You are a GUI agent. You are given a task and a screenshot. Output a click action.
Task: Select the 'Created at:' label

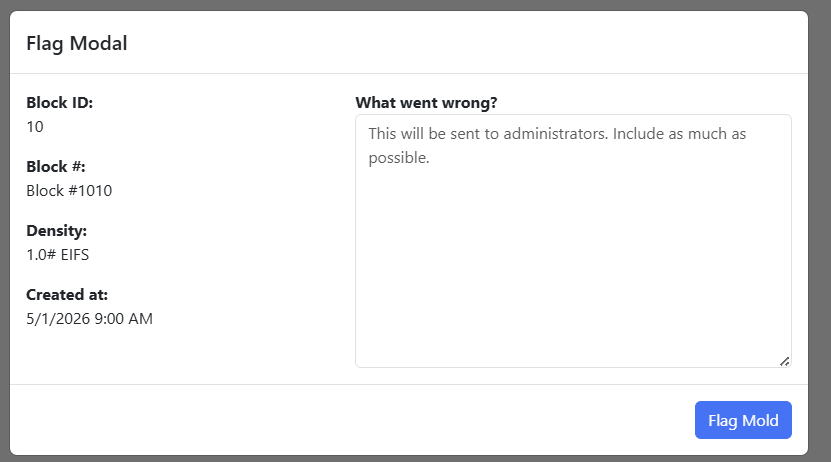pyautogui.click(x=67, y=295)
